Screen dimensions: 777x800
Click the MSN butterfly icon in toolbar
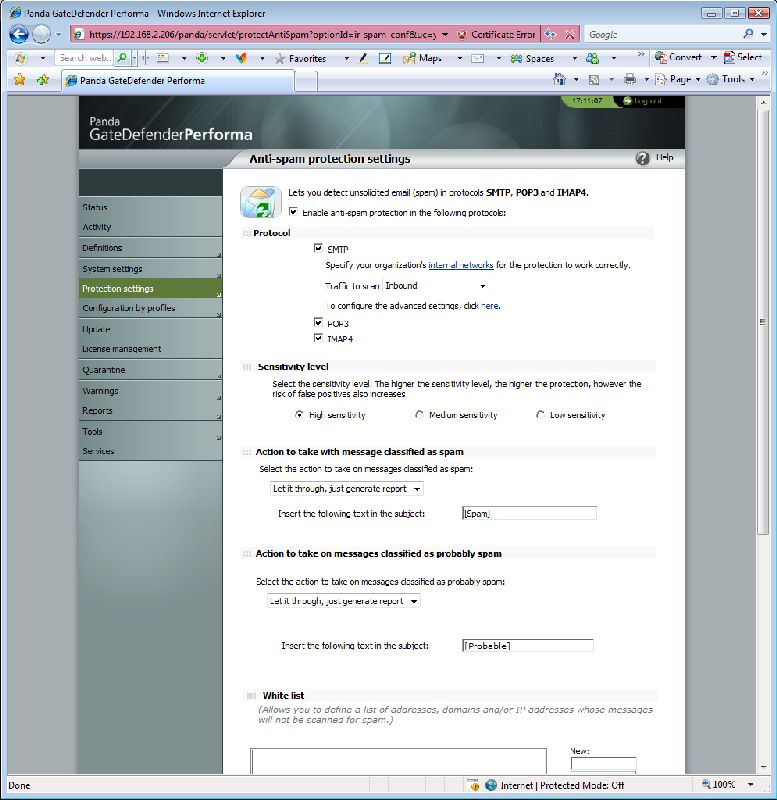[241, 58]
